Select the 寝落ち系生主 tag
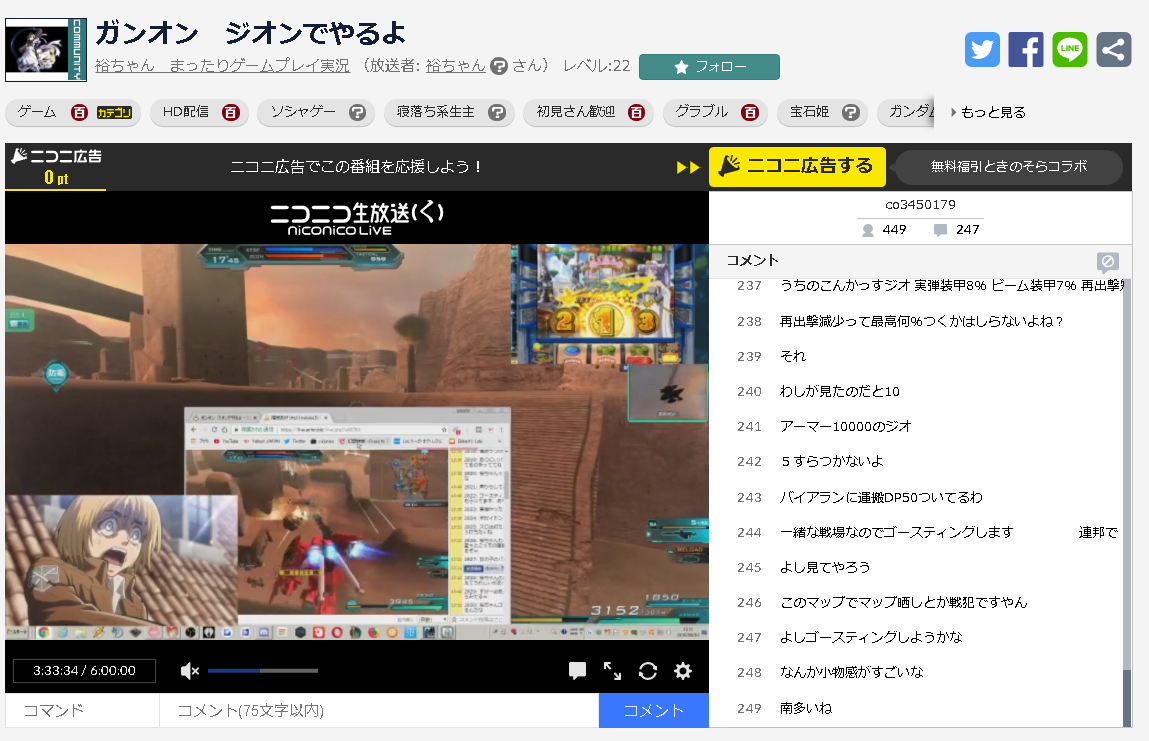The image size is (1149, 741). 435,111
